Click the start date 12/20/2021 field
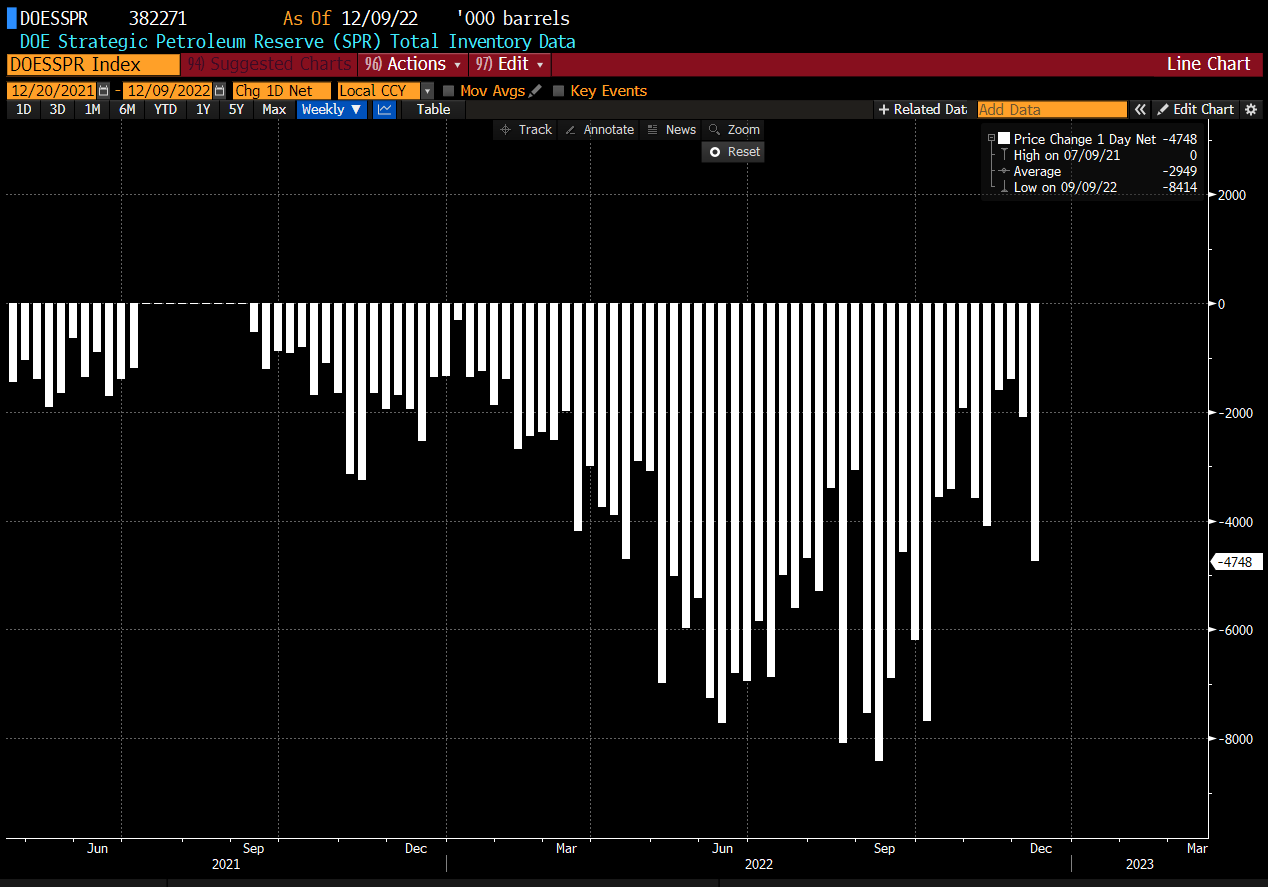 coord(52,90)
